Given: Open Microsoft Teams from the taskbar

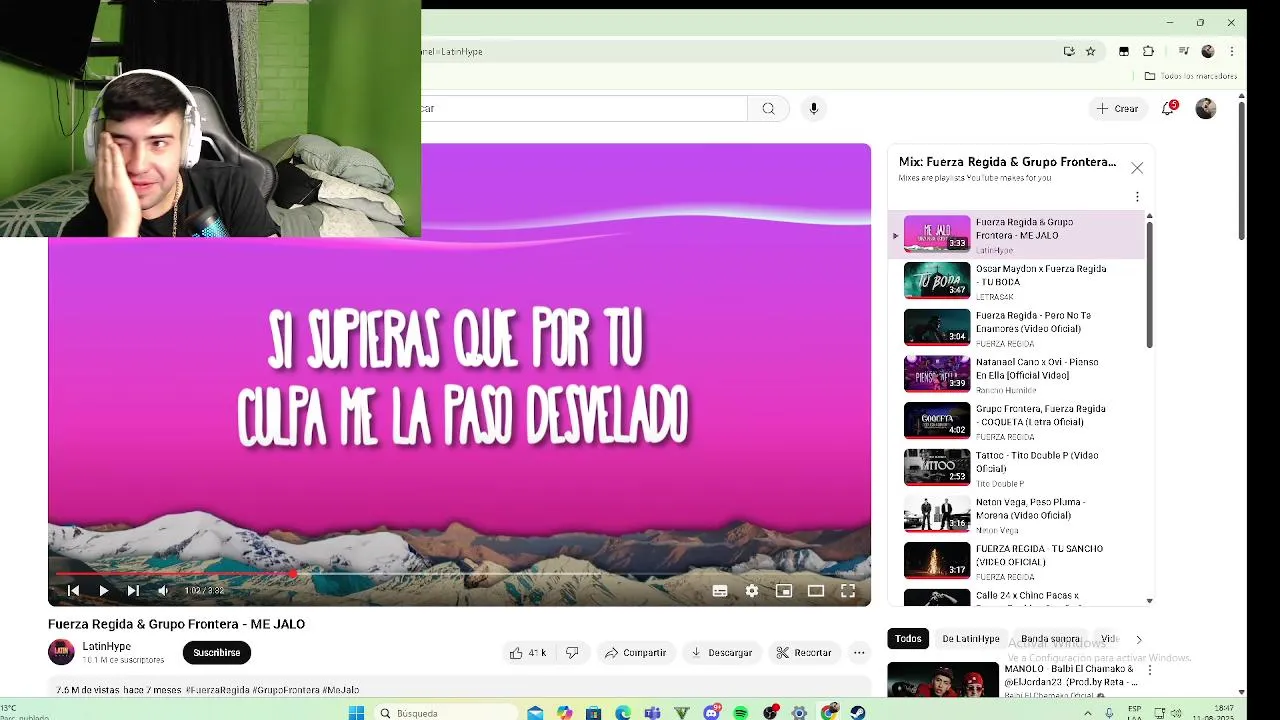Looking at the screenshot, I should pos(652,712).
